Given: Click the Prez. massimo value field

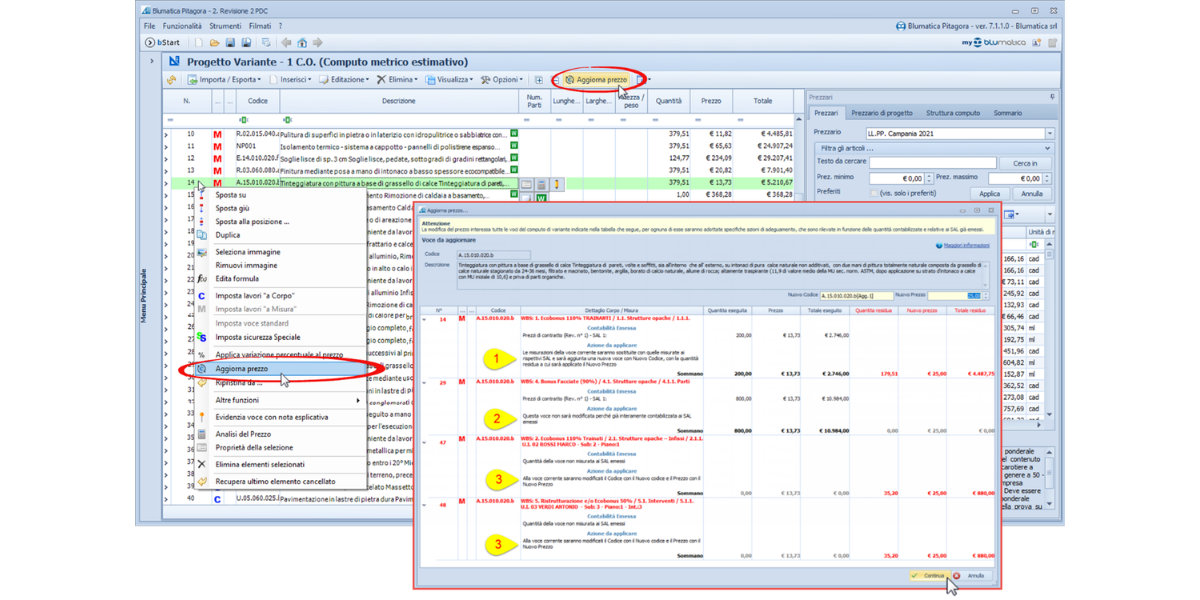Looking at the screenshot, I should [x=1014, y=178].
